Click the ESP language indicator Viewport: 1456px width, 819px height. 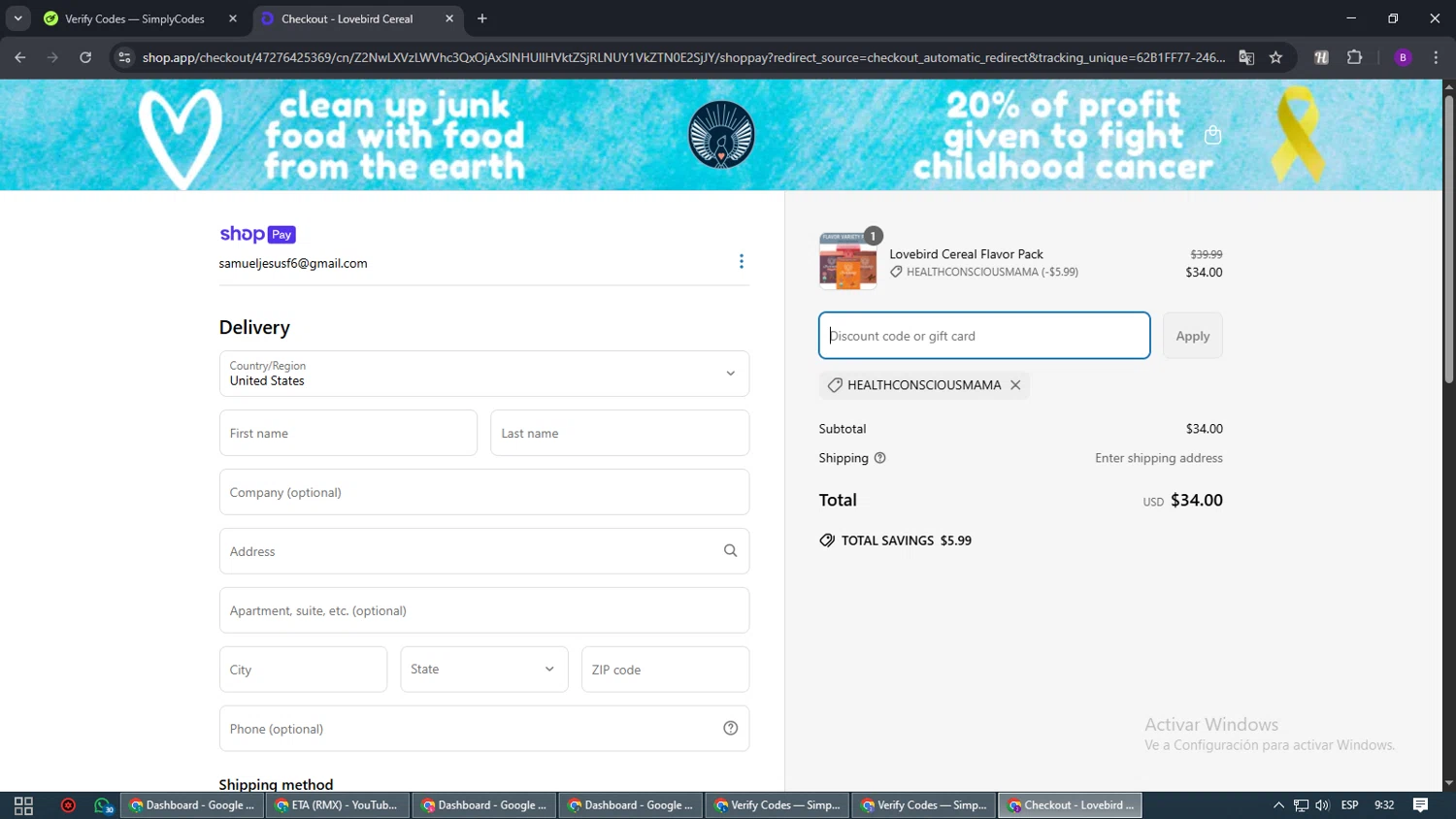[x=1349, y=805]
